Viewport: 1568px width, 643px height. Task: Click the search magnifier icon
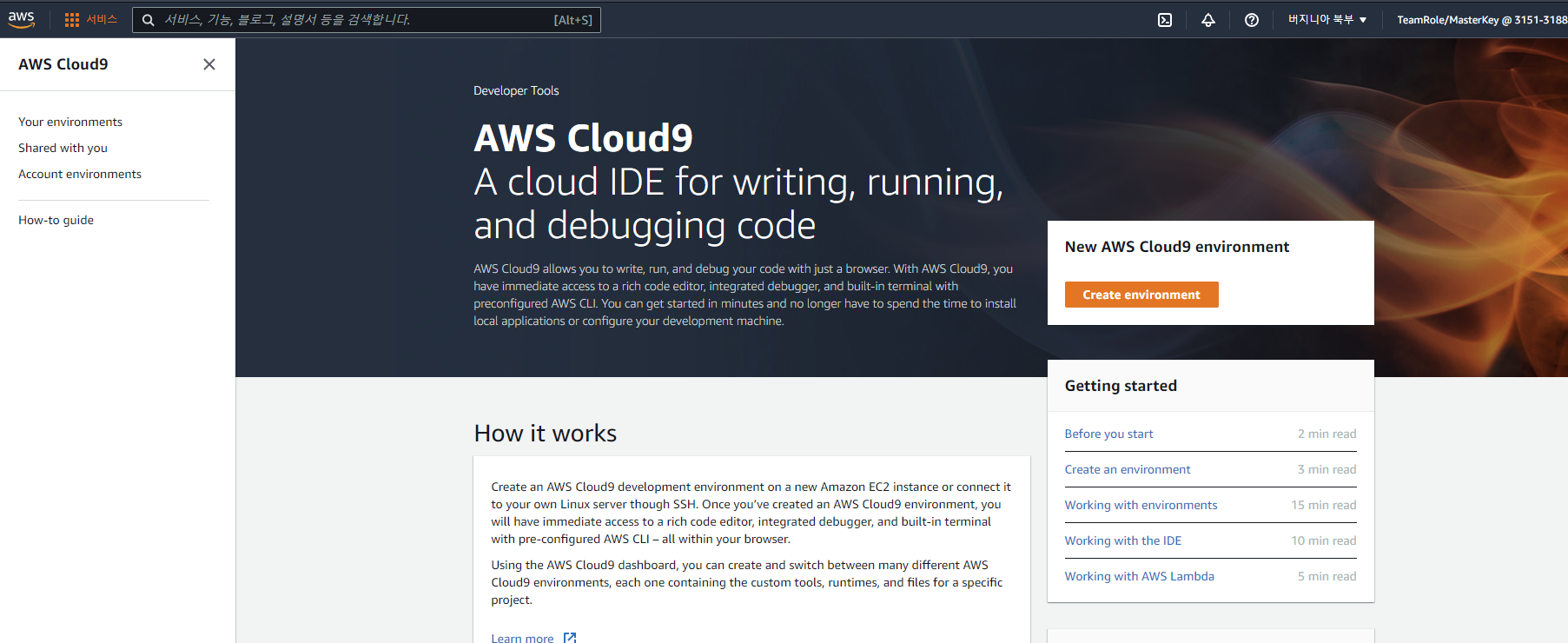pyautogui.click(x=149, y=20)
